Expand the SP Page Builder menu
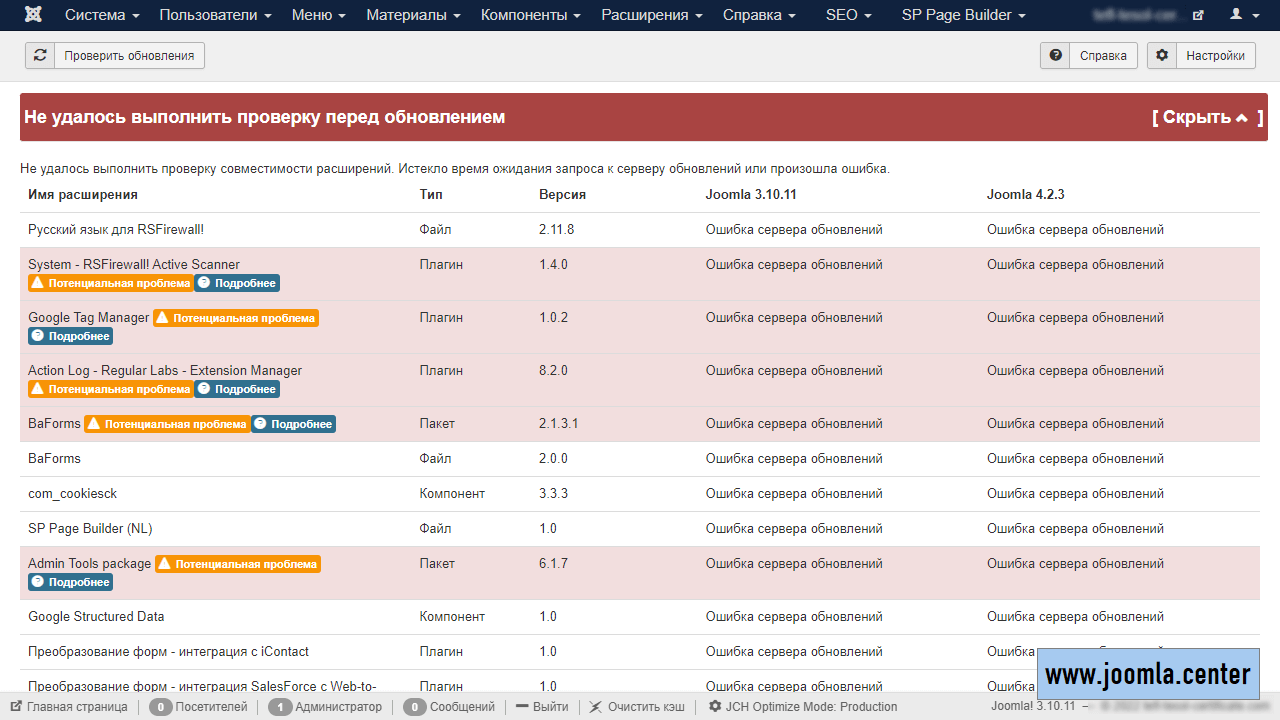 [963, 15]
